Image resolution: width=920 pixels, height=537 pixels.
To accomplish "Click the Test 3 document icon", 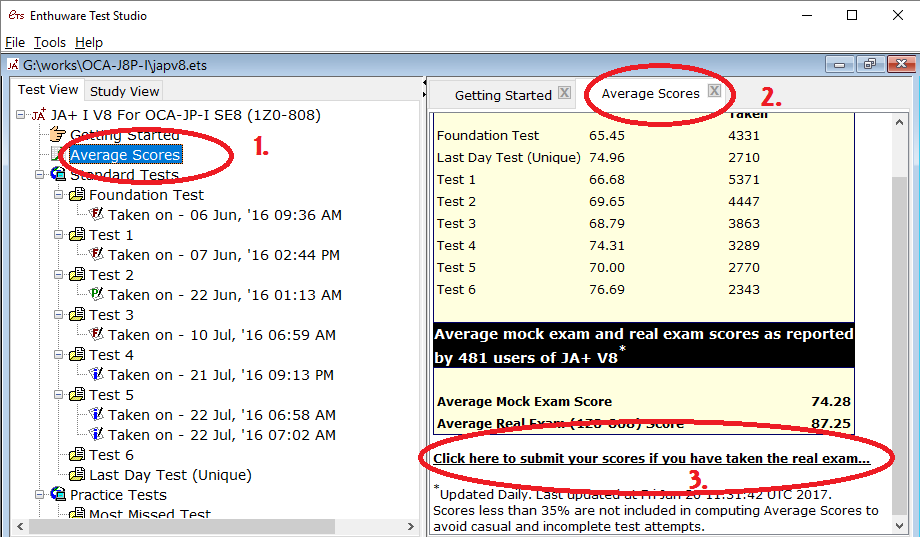I will tap(77, 315).
